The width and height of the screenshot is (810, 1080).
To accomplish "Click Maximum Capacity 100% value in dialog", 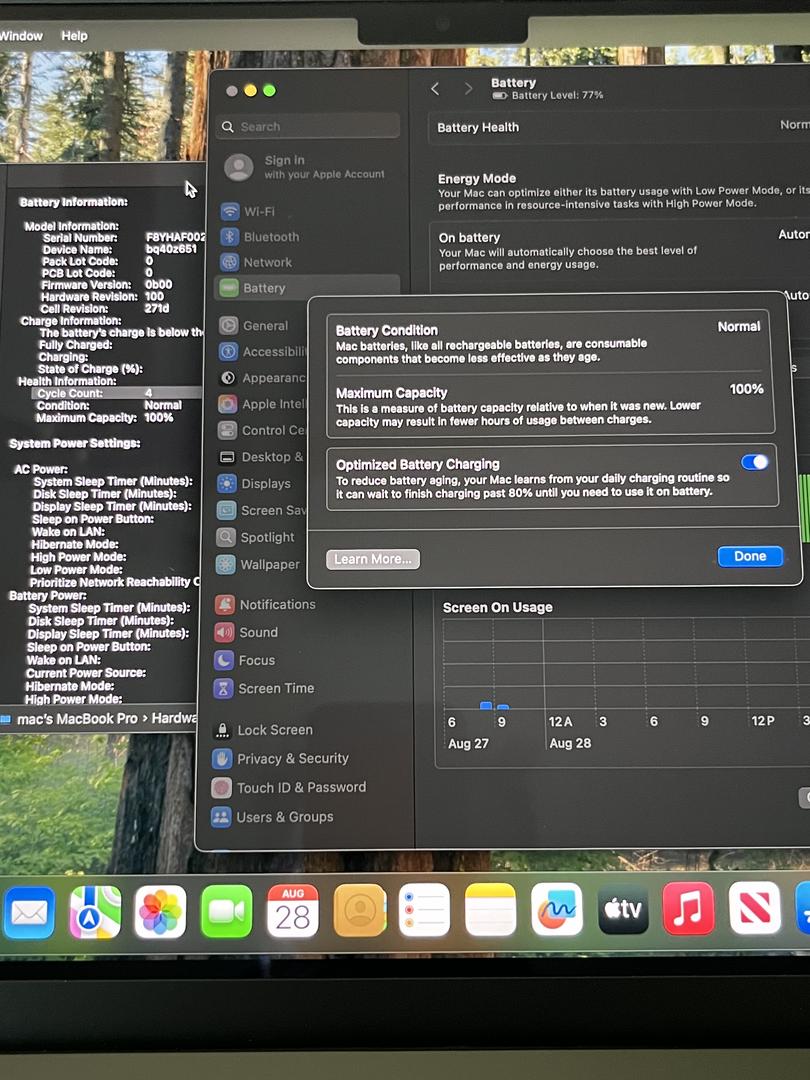I will point(746,389).
